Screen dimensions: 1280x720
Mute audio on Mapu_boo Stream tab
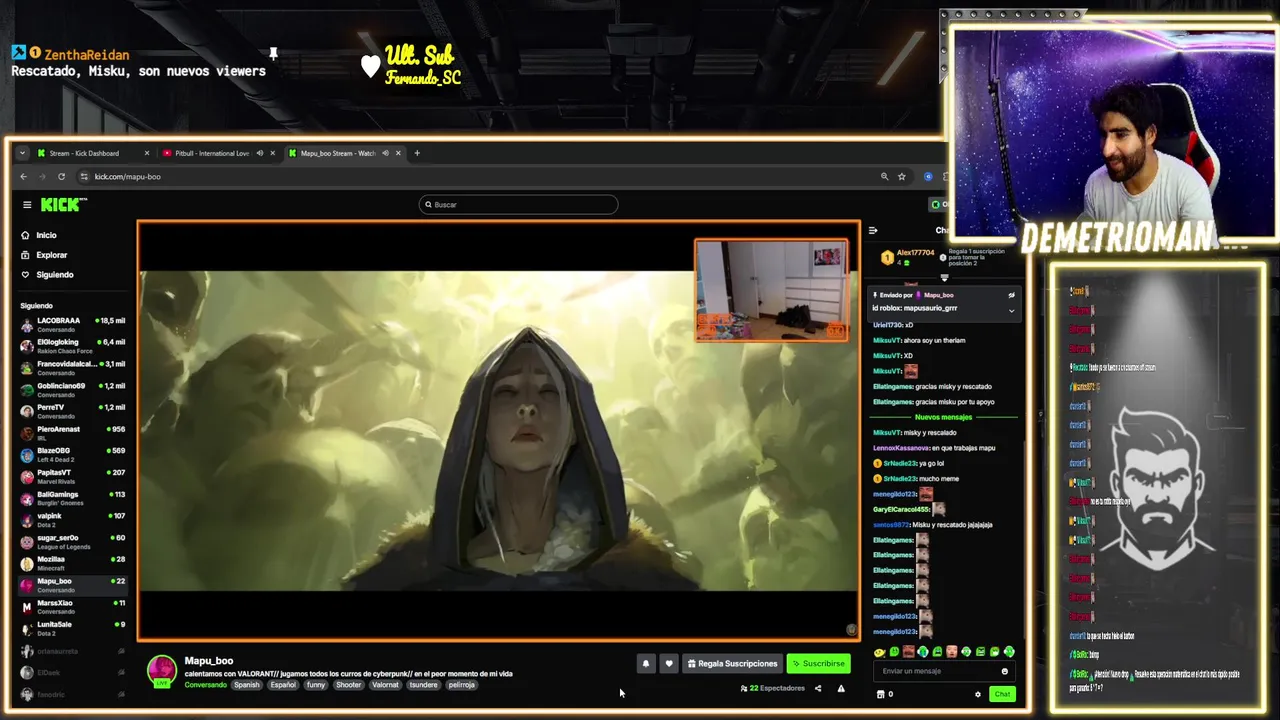(385, 153)
